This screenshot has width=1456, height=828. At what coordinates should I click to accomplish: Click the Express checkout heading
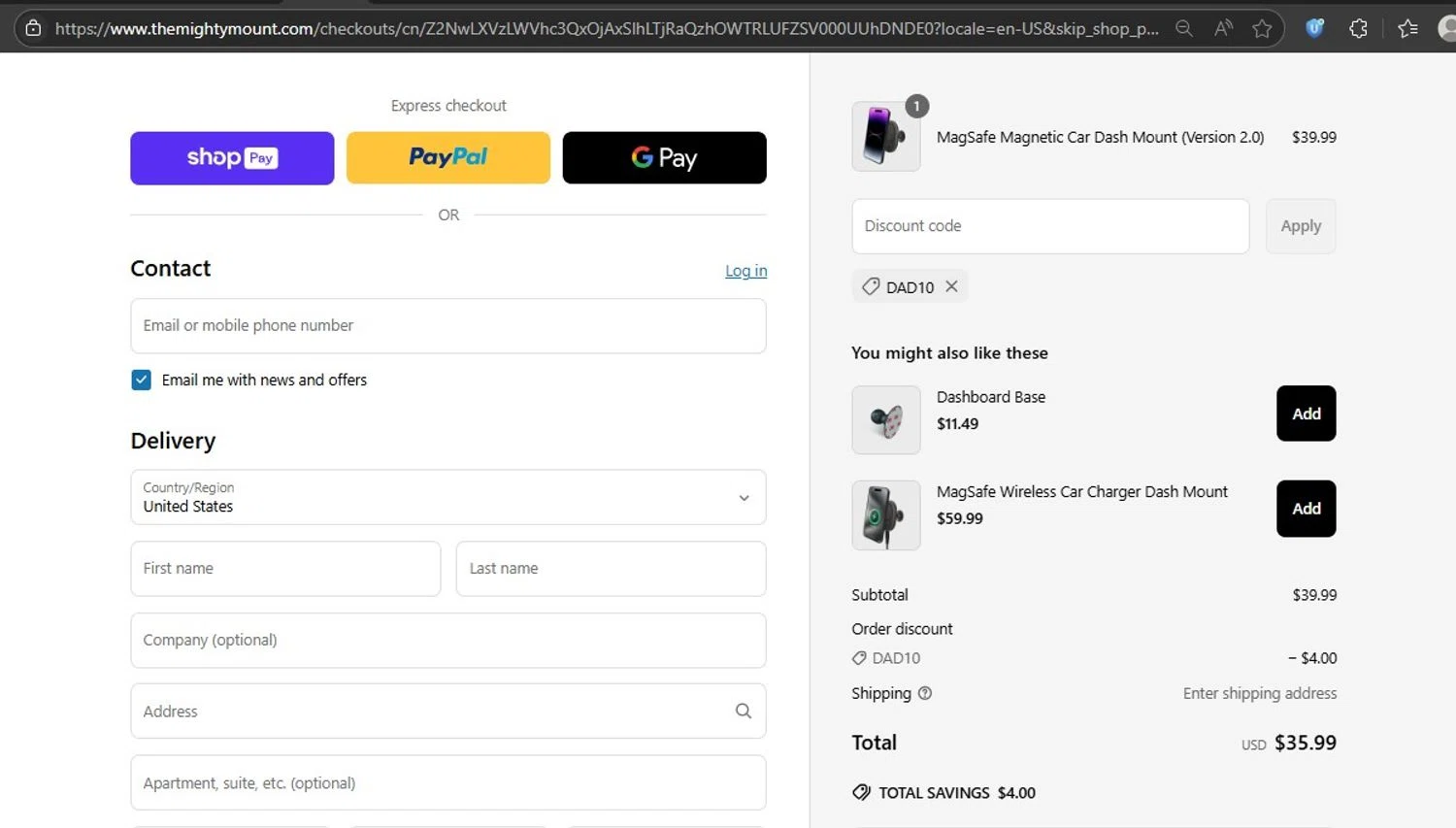[x=448, y=106]
